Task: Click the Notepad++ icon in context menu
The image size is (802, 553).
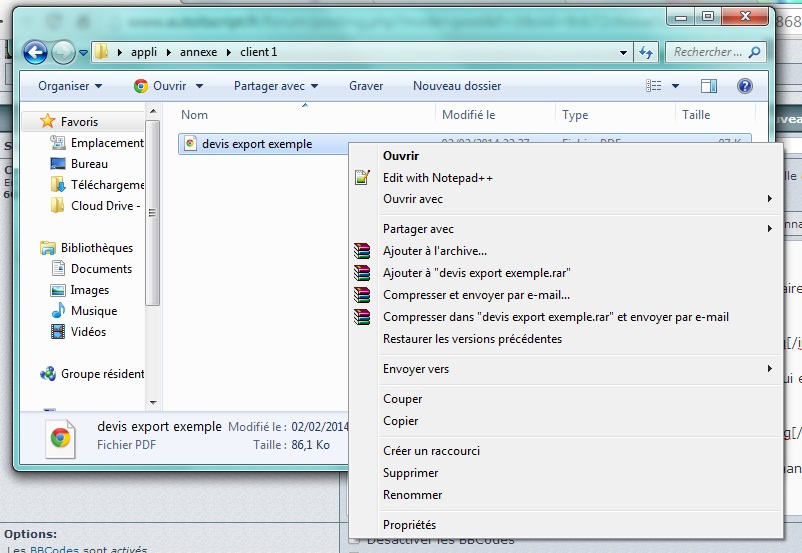Action: click(362, 178)
